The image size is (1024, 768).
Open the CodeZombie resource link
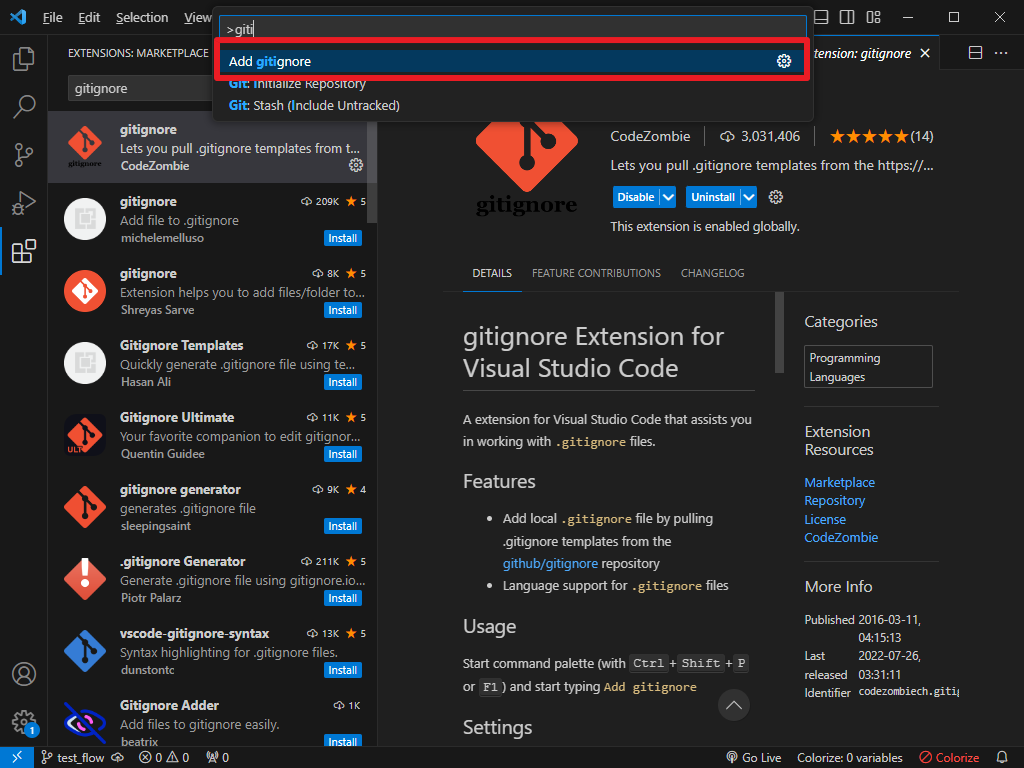pyautogui.click(x=841, y=537)
